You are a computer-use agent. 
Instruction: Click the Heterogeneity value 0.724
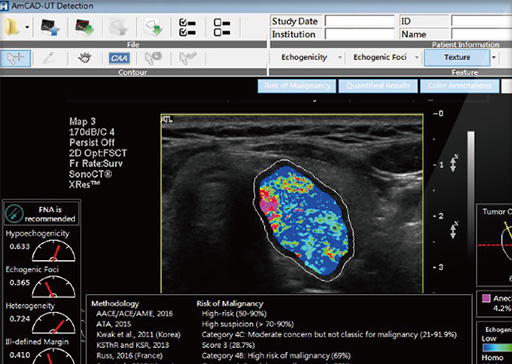[20, 319]
